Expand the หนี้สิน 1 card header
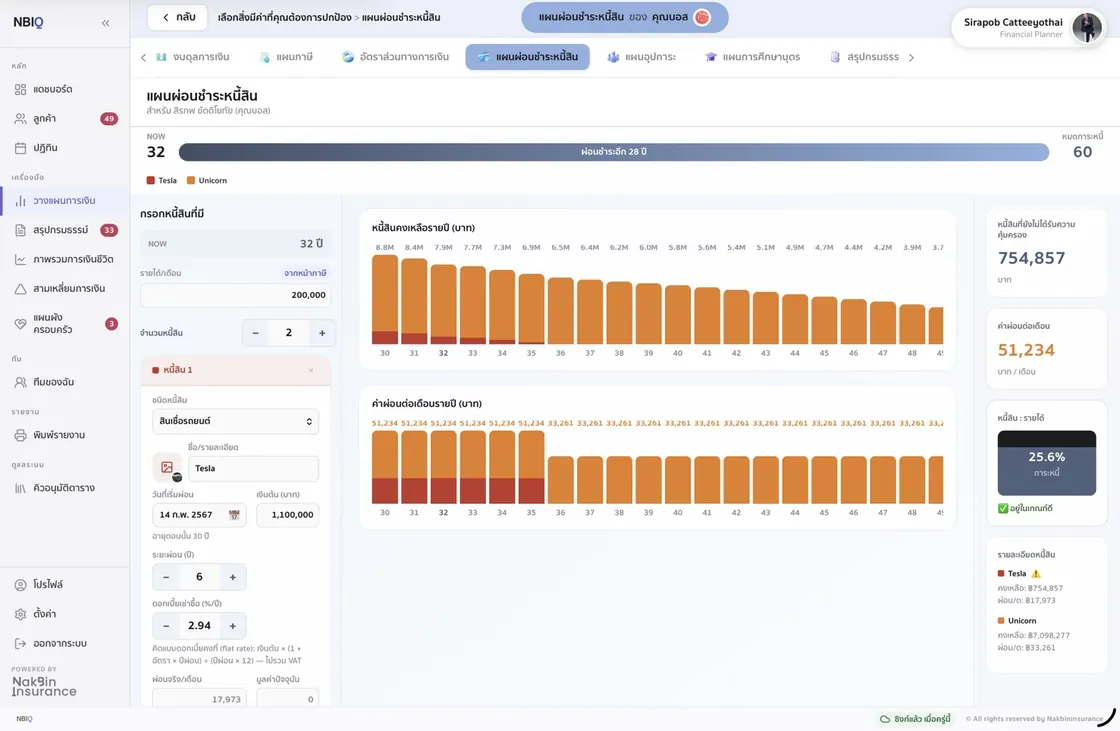 [x=236, y=370]
